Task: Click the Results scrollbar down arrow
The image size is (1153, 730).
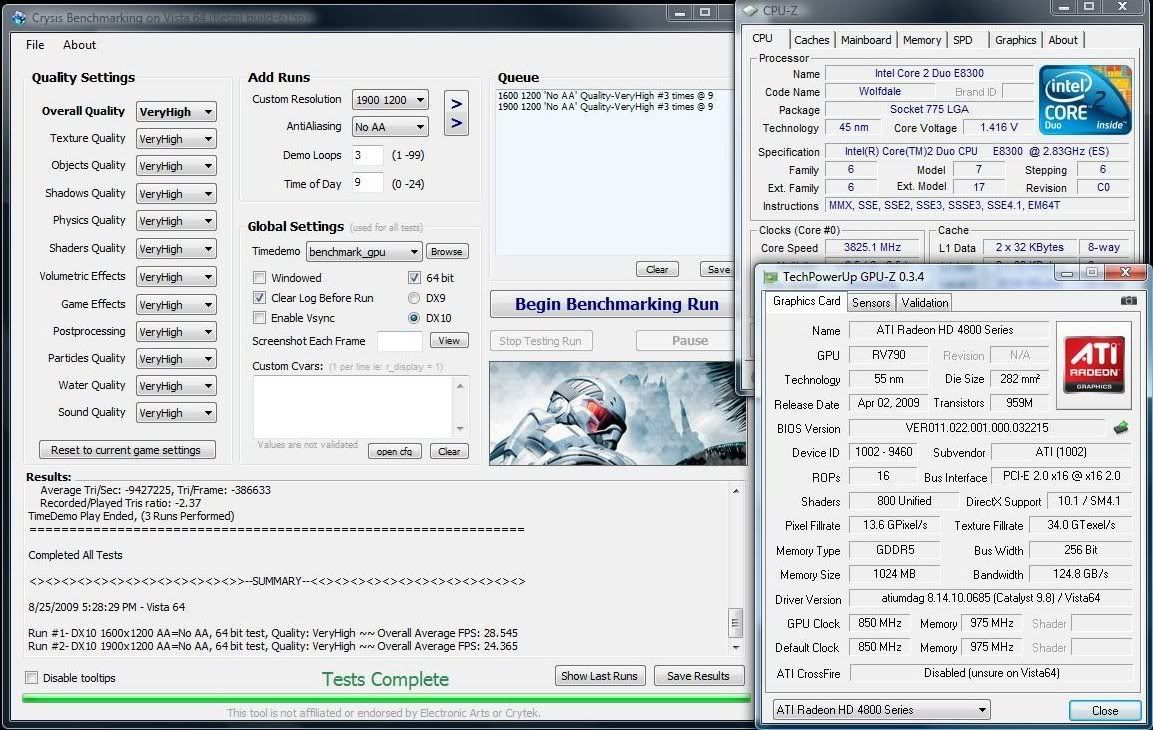Action: pos(735,647)
